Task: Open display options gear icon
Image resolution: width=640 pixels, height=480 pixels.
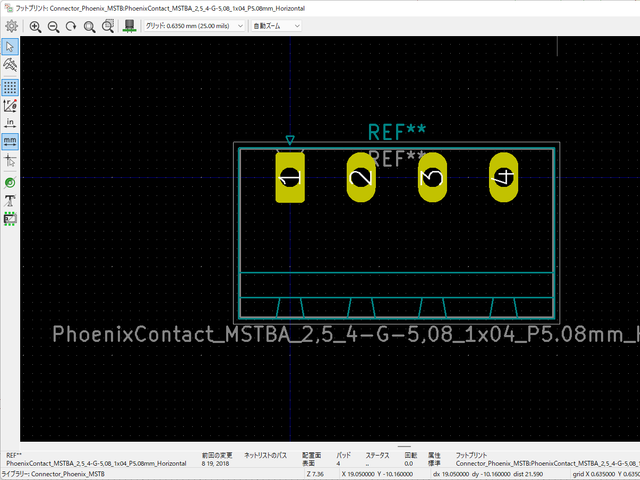Action: click(x=11, y=26)
